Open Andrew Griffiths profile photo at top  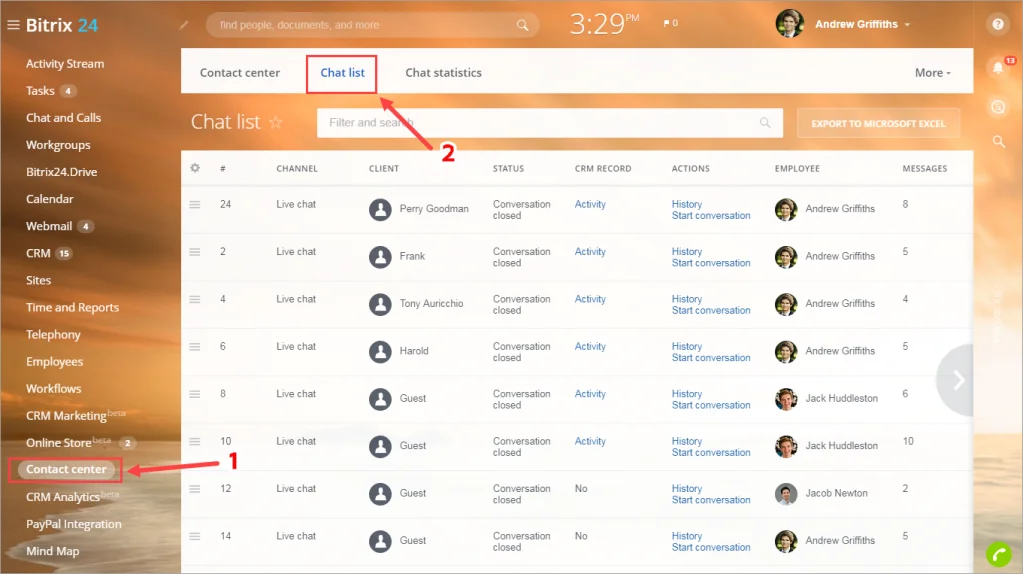[789, 23]
